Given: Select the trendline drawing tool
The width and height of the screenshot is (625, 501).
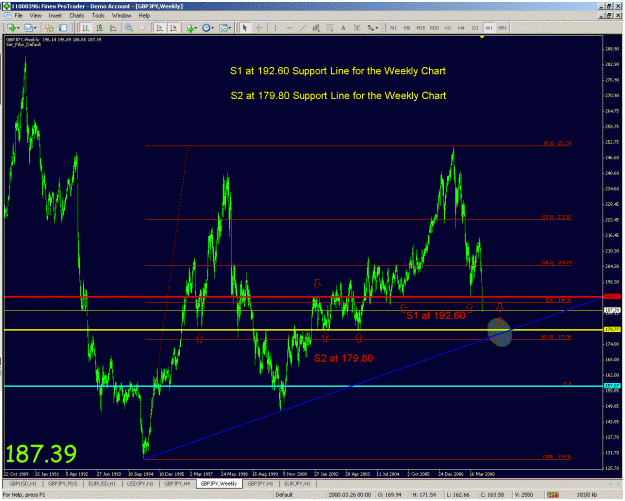Looking at the screenshot, I should click(x=303, y=28).
